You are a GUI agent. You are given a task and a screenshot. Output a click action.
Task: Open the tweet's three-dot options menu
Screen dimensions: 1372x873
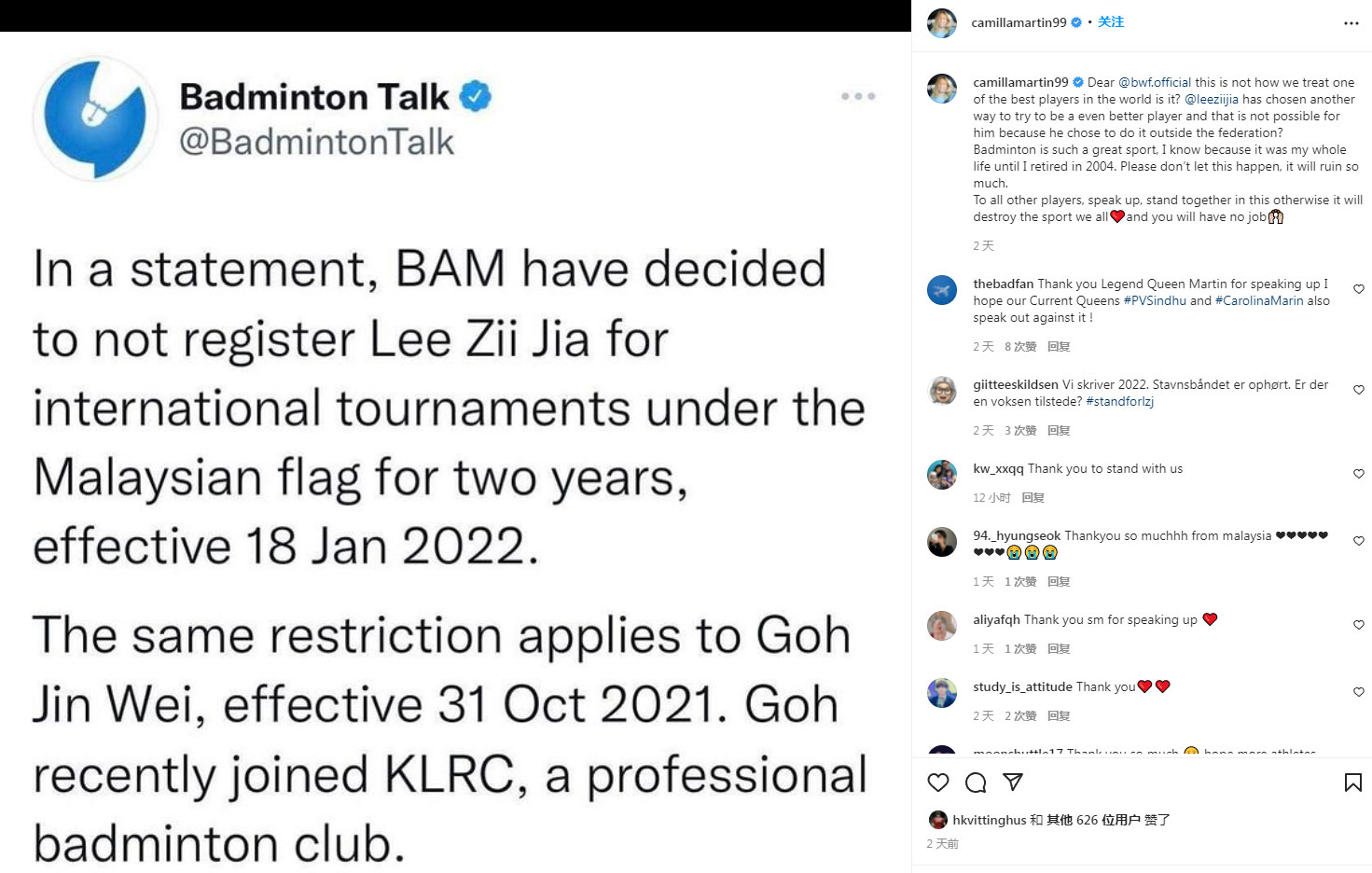tap(858, 96)
